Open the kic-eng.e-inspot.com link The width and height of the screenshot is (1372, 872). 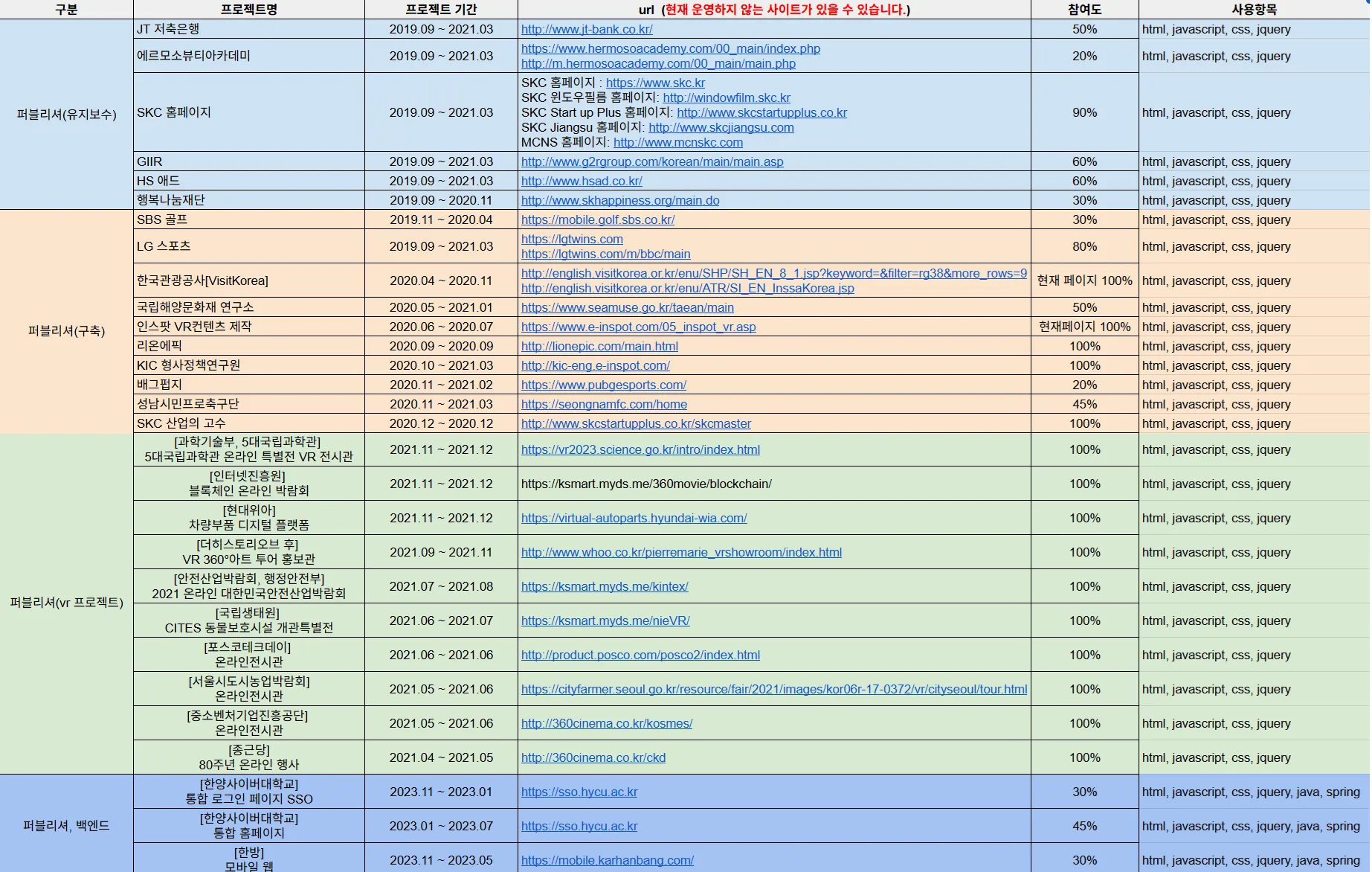596,366
